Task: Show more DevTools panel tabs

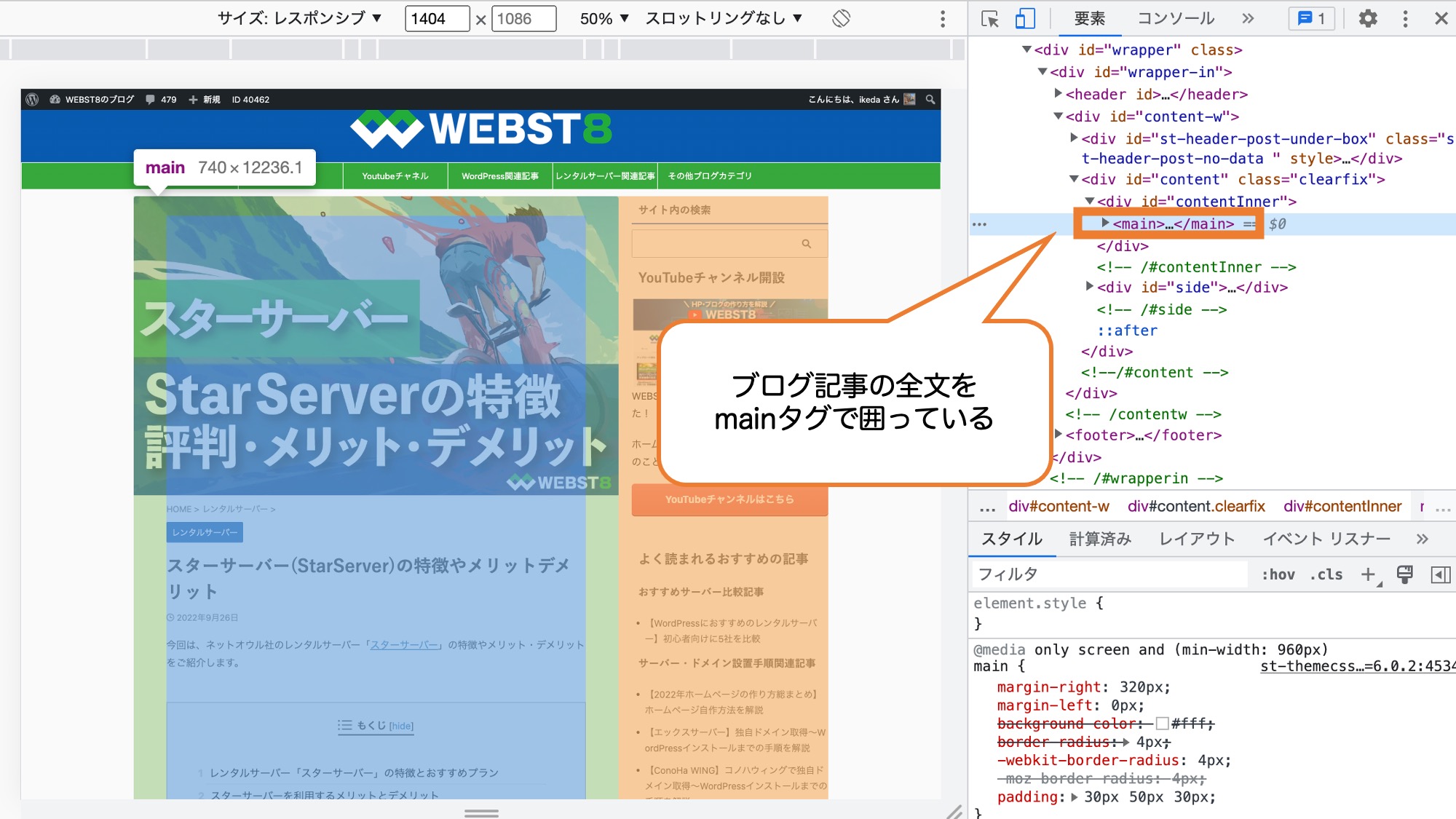Action: 1248,19
